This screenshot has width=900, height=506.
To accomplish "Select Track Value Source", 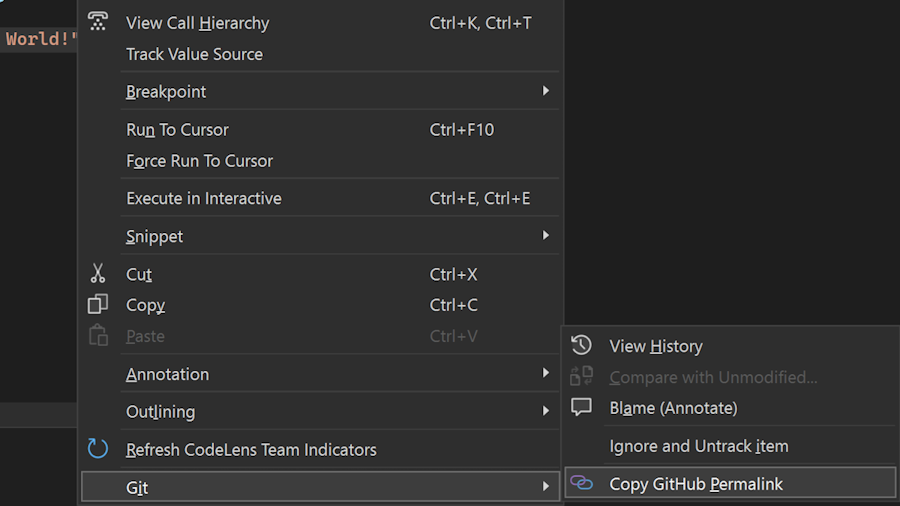I will point(194,54).
